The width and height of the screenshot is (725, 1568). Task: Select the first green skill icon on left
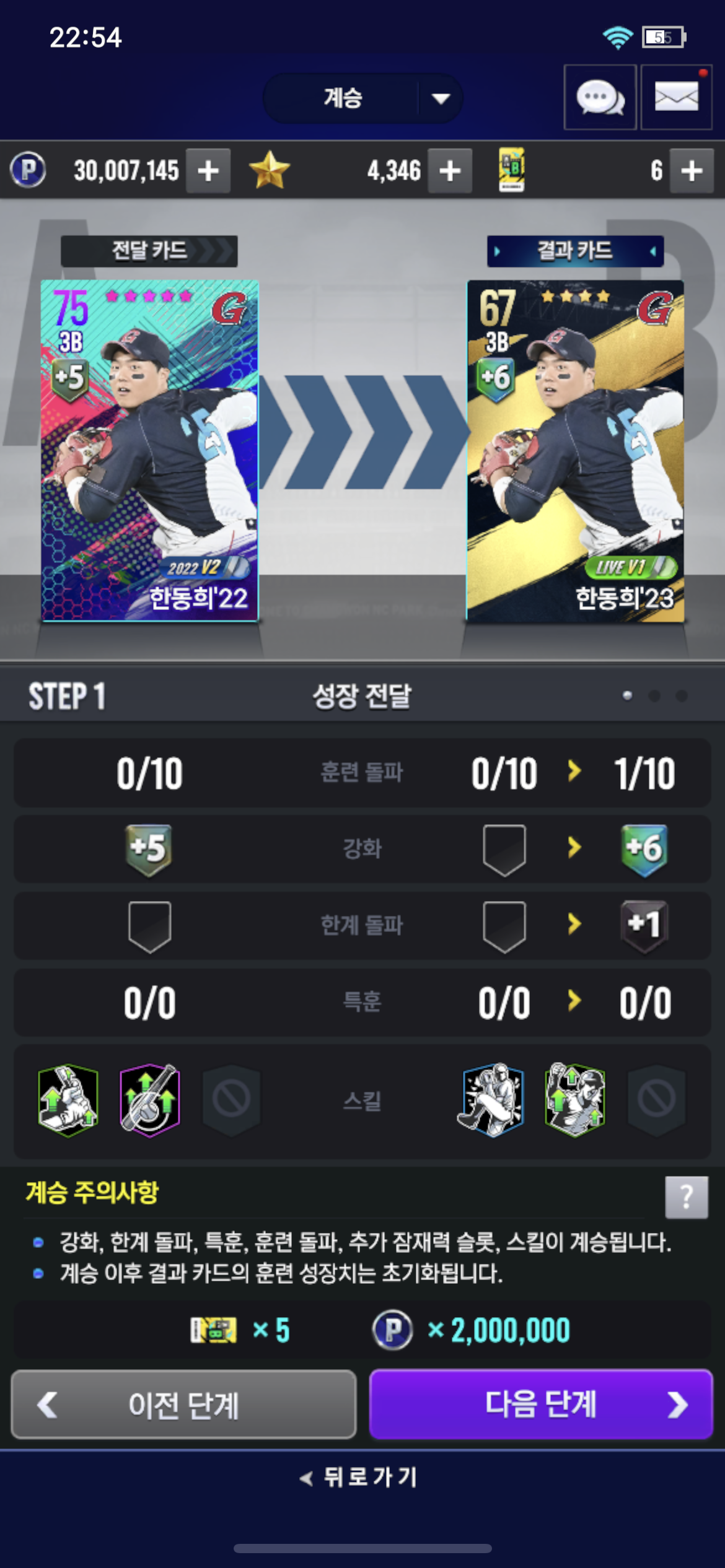(68, 1100)
